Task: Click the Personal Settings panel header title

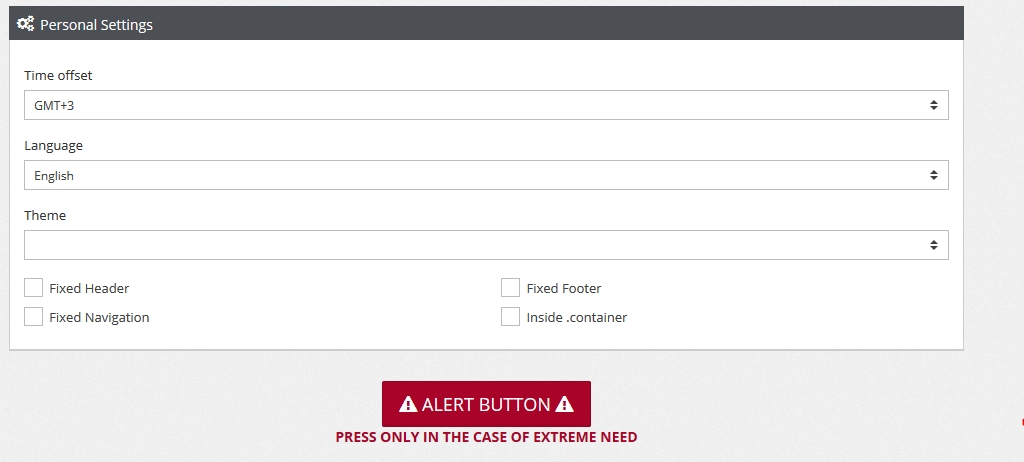Action: pyautogui.click(x=96, y=24)
